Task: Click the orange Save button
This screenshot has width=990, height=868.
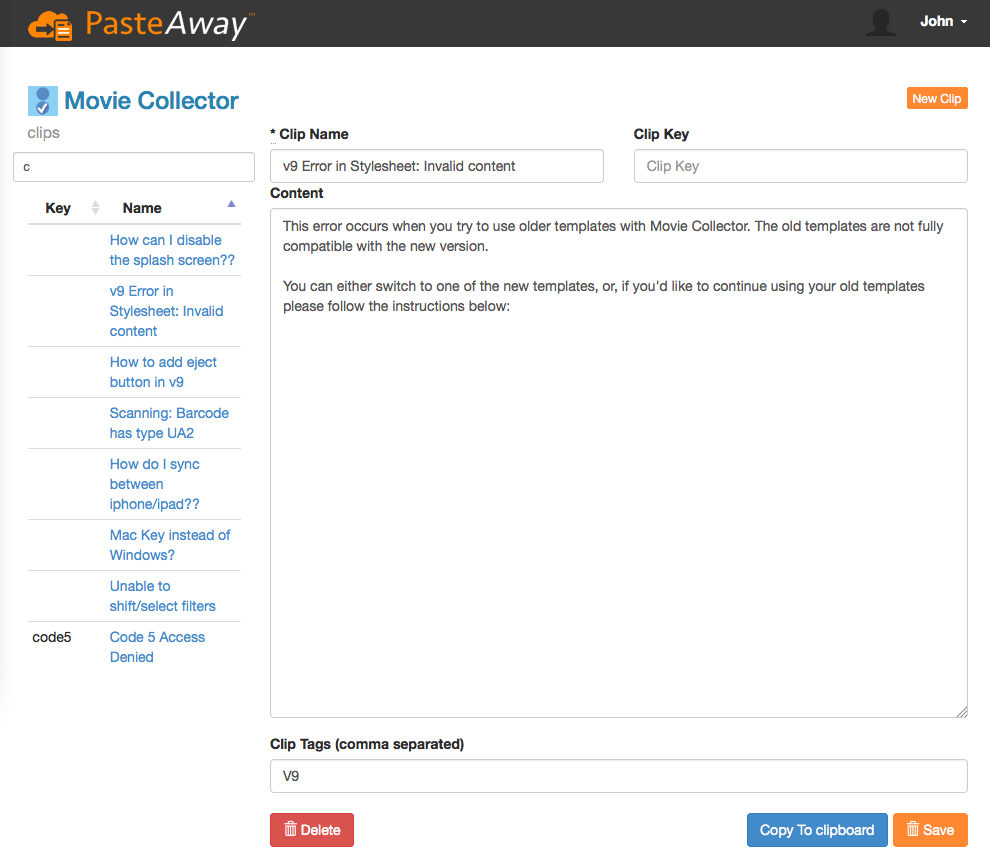Action: click(930, 829)
